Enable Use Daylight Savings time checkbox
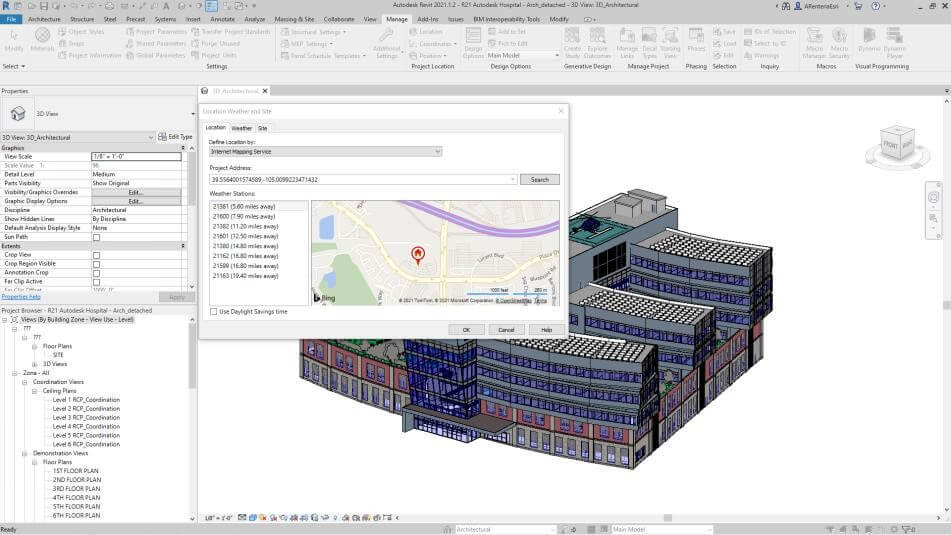This screenshot has height=535, width=951. pos(214,311)
